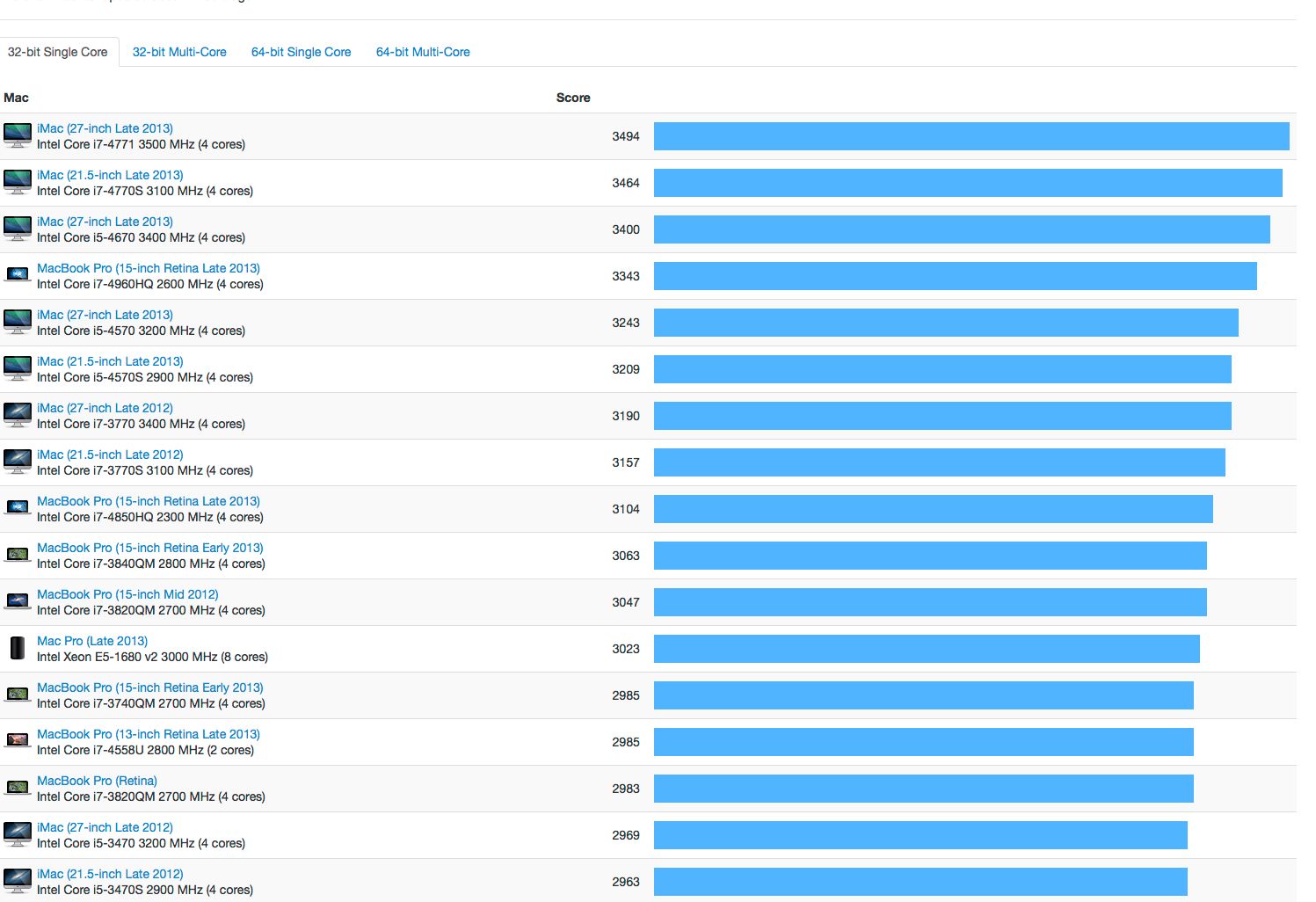Click the Intel Core i7-4558U 2800 MHz text

pyautogui.click(x=145, y=750)
